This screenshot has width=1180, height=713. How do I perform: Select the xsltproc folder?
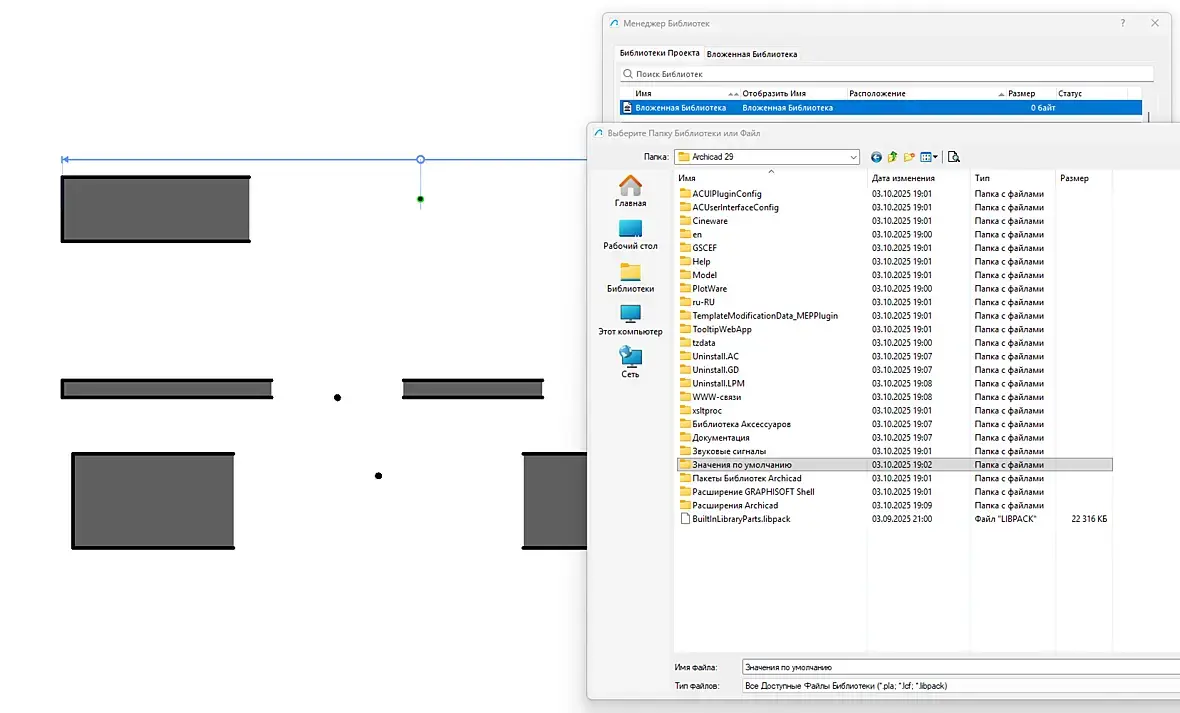pyautogui.click(x=700, y=410)
